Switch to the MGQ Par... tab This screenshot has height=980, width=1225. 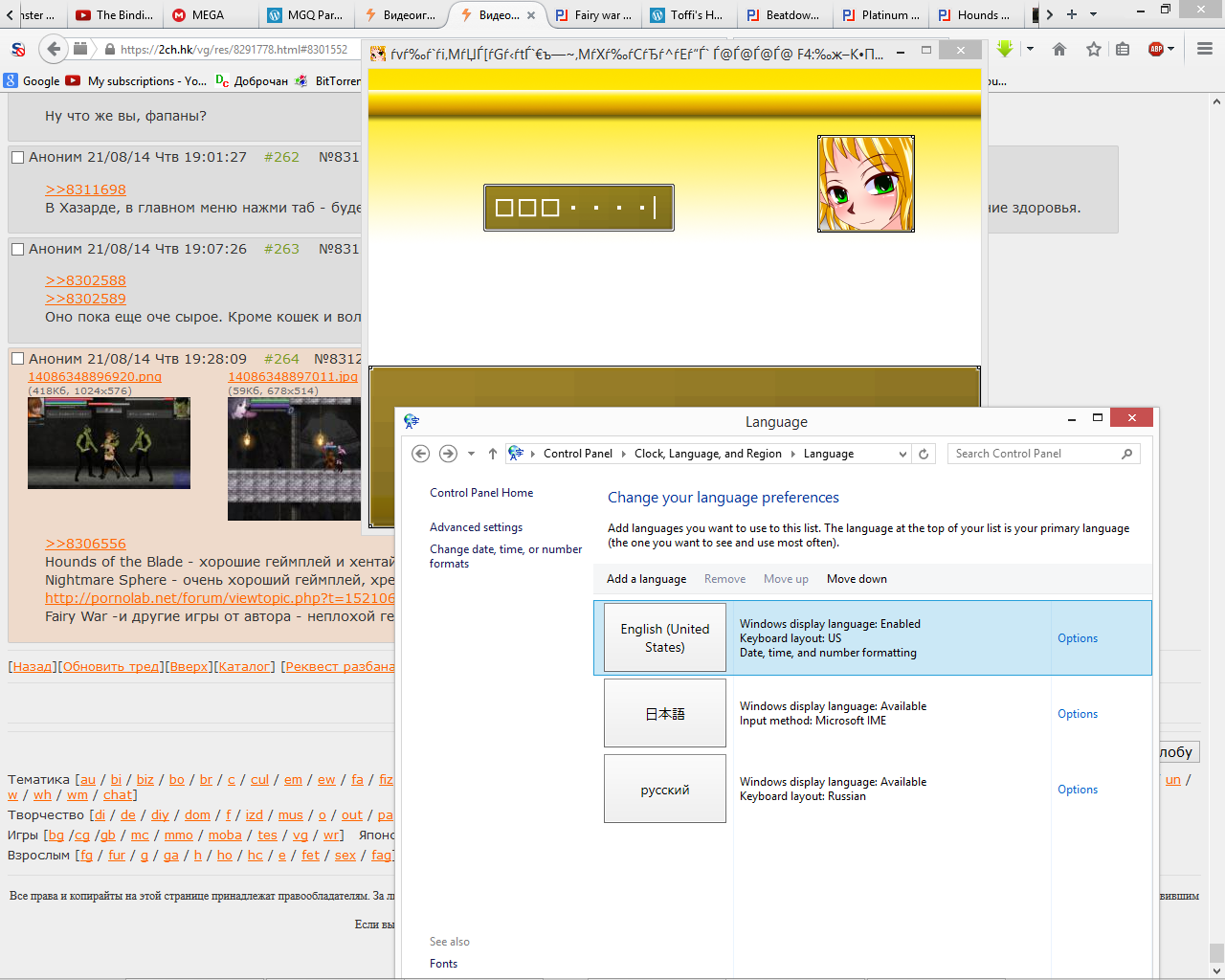[x=306, y=14]
